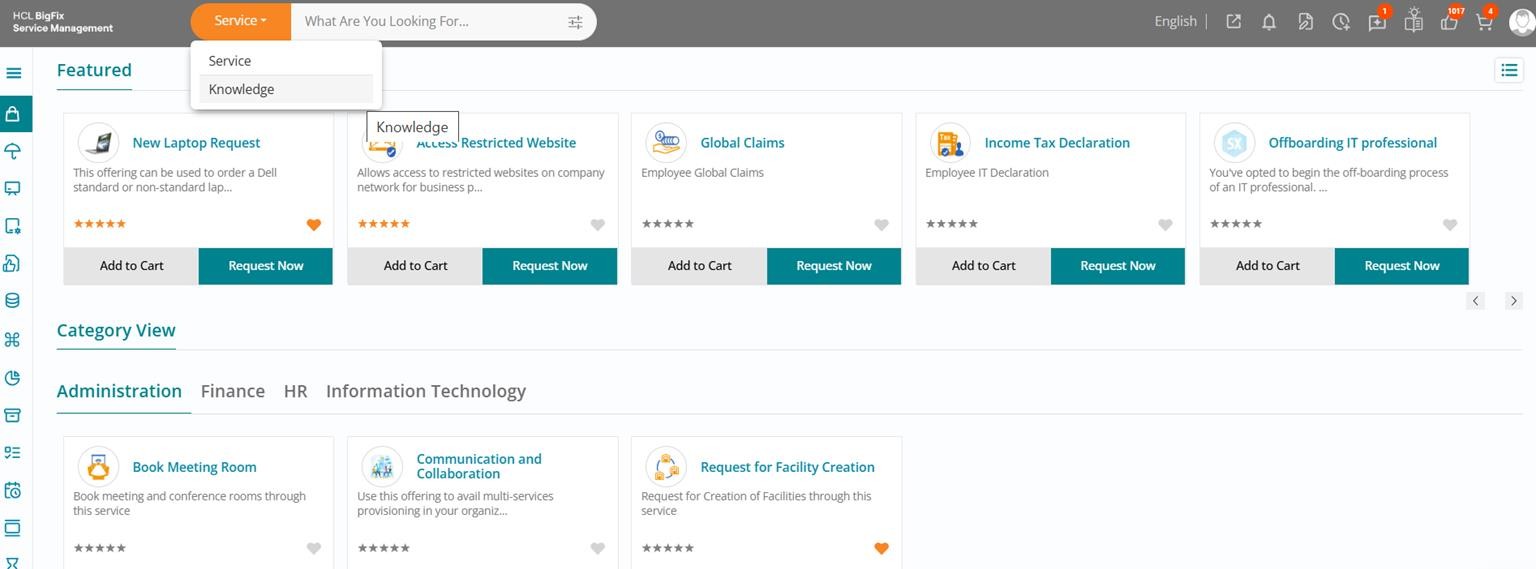Click Request Now for New Laptop Request
Screen dimensions: 1536x569
(x=266, y=266)
